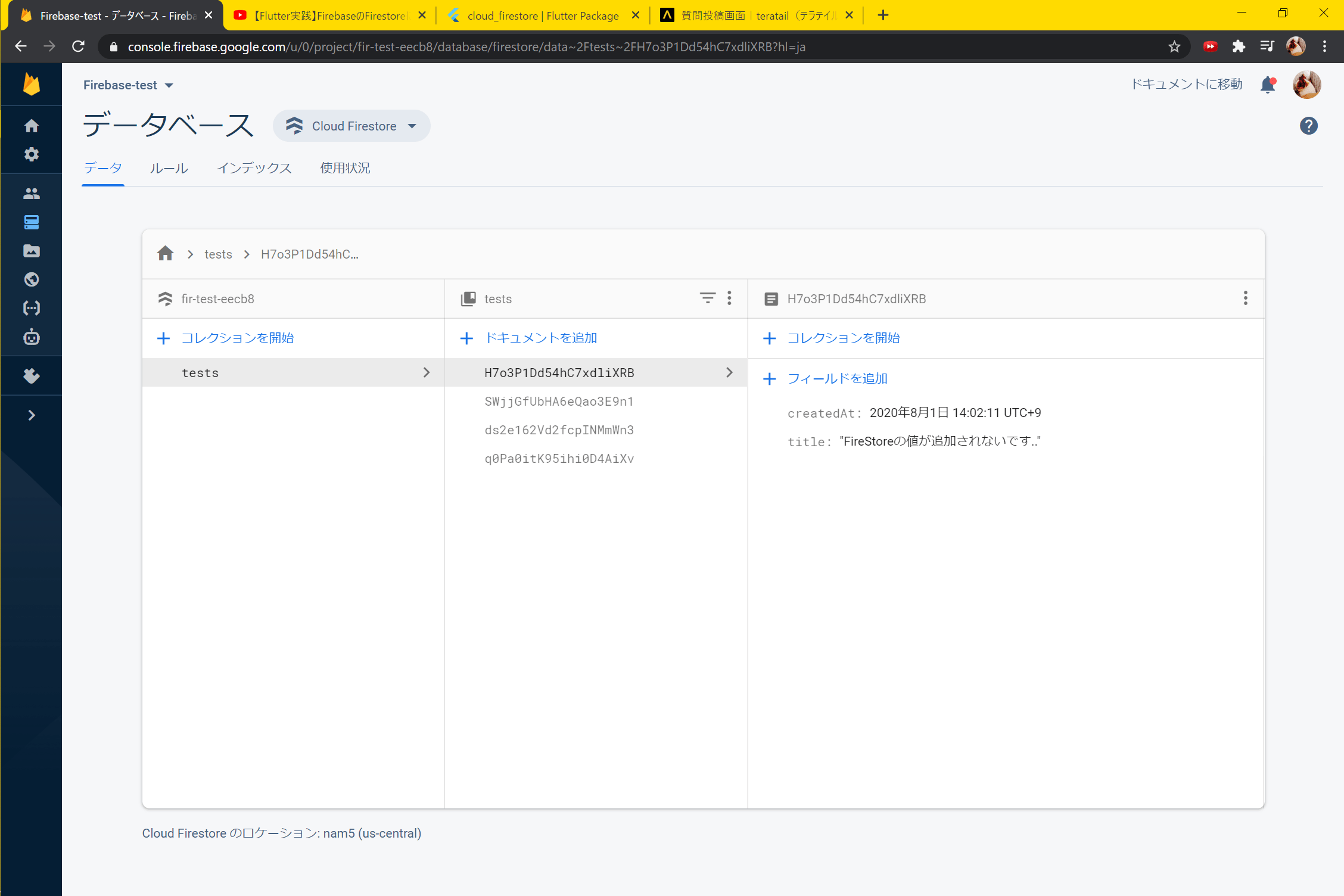Viewport: 1344px width, 896px height.
Task: Open Database icon in sidebar
Action: click(32, 222)
